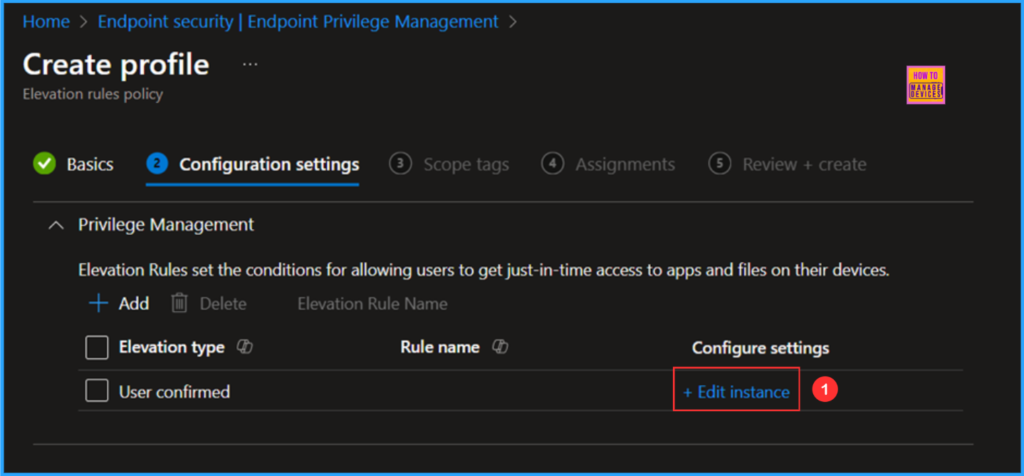Click the Configure settings column header

click(761, 348)
